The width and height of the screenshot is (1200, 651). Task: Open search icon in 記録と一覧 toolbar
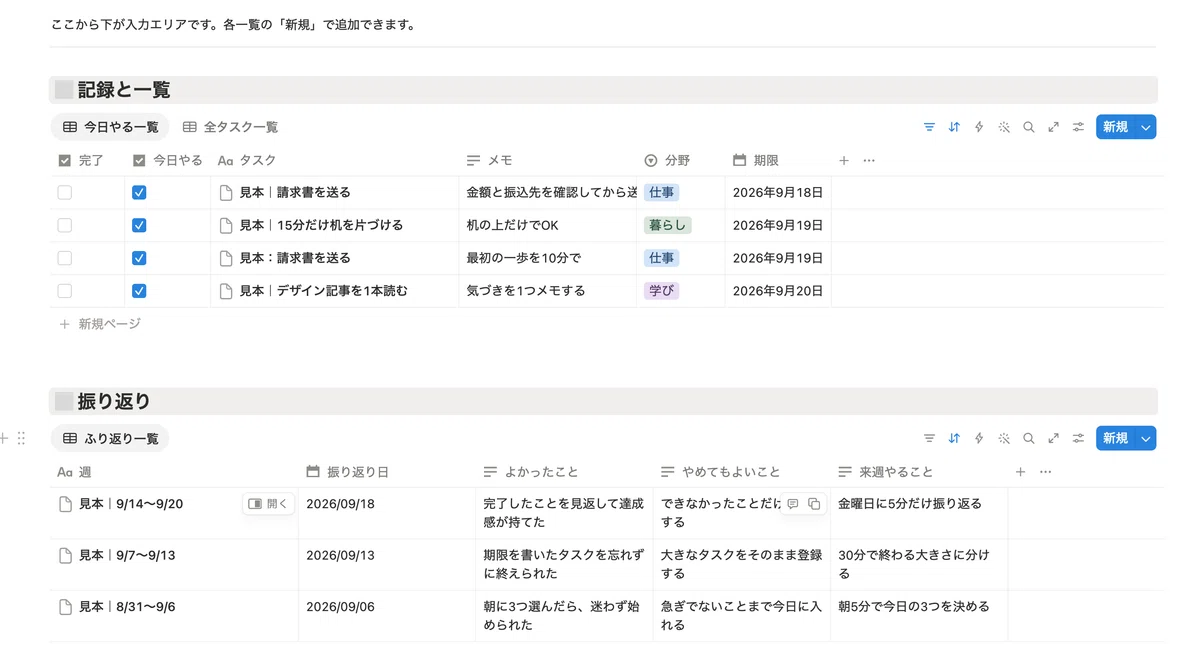click(x=1029, y=127)
